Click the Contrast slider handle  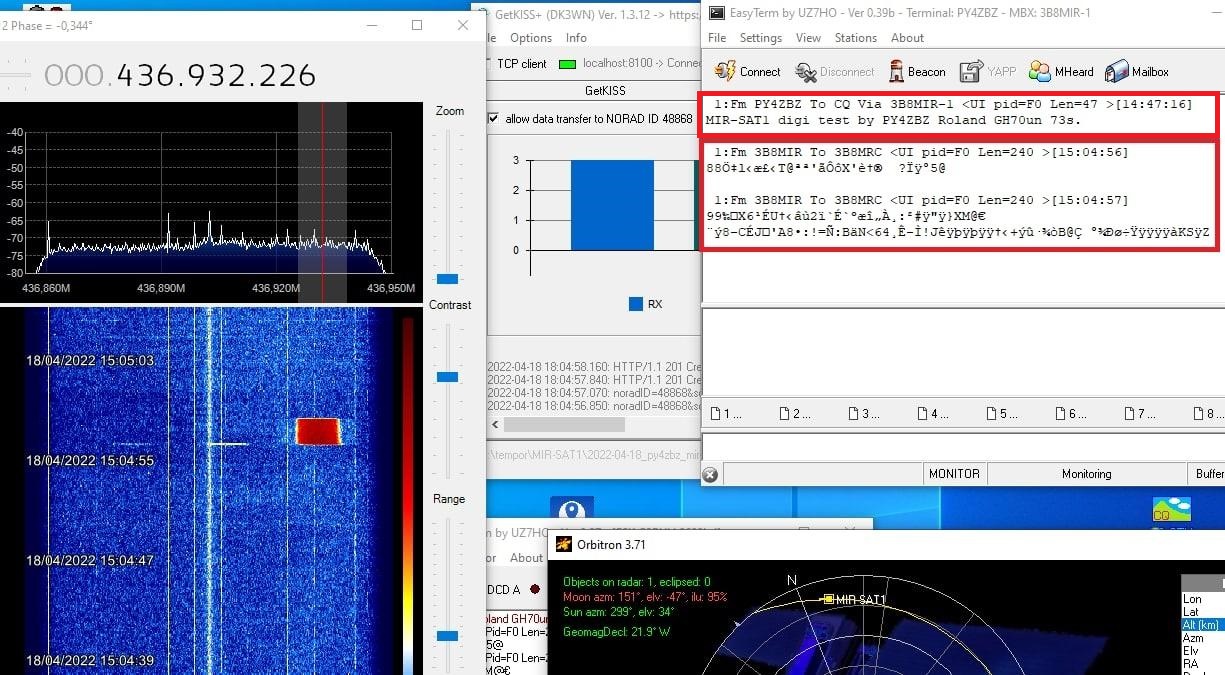point(447,377)
